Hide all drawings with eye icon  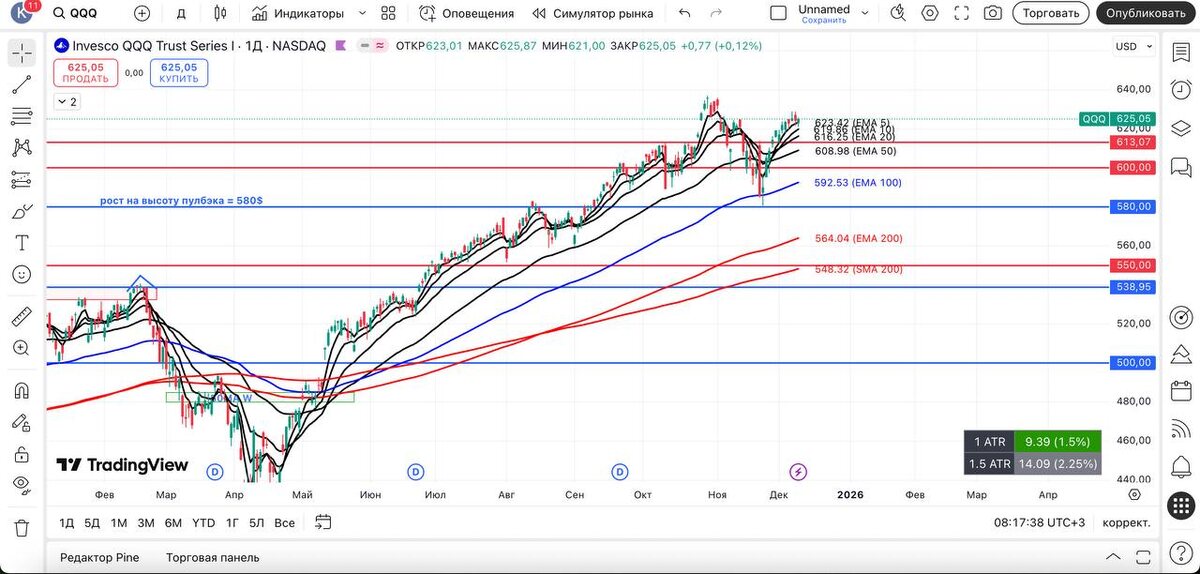21,484
